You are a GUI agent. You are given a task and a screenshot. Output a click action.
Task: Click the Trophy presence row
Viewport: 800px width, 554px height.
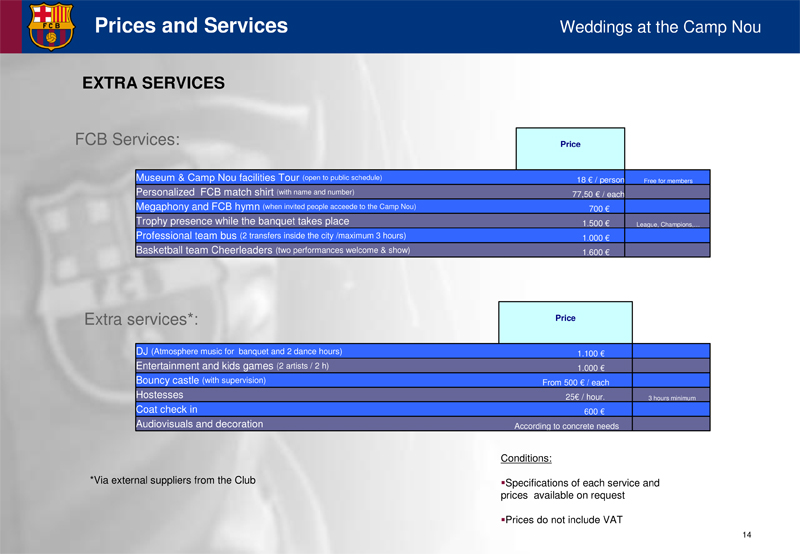[243, 221]
